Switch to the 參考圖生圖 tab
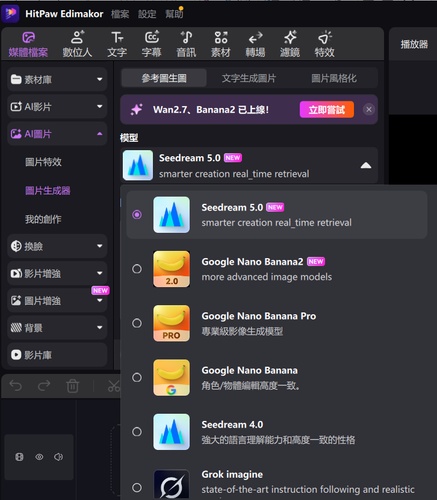Screen dimensions: 437x500 coord(164,78)
